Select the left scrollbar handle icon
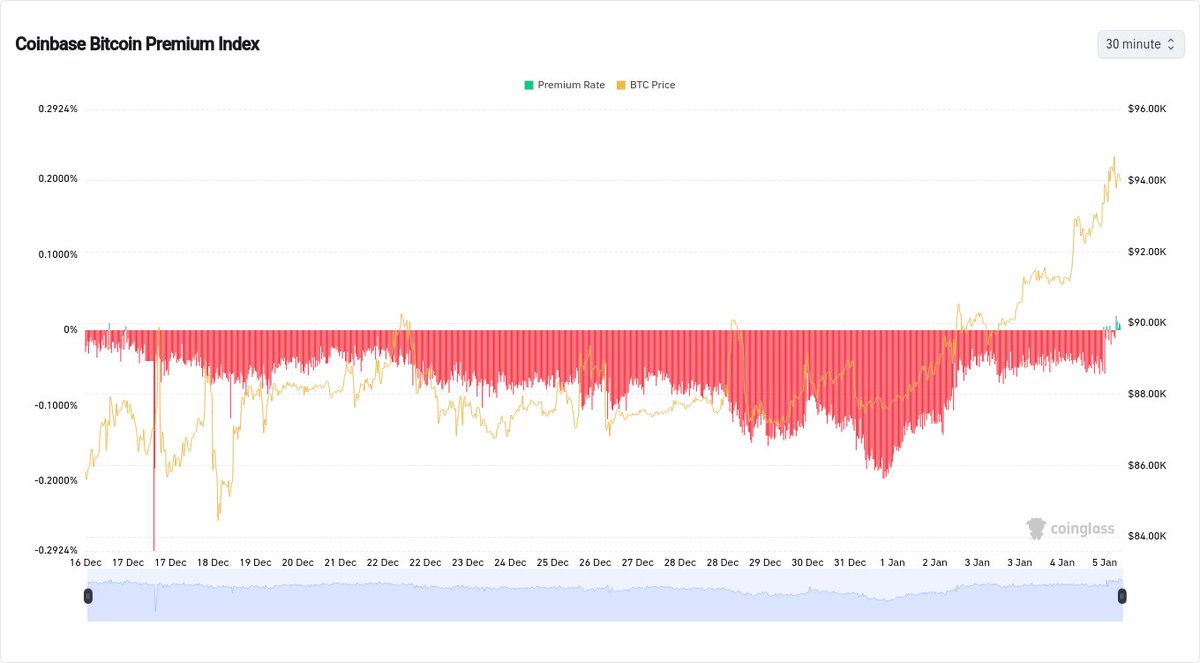Screen dimensions: 1200x663 point(88,595)
